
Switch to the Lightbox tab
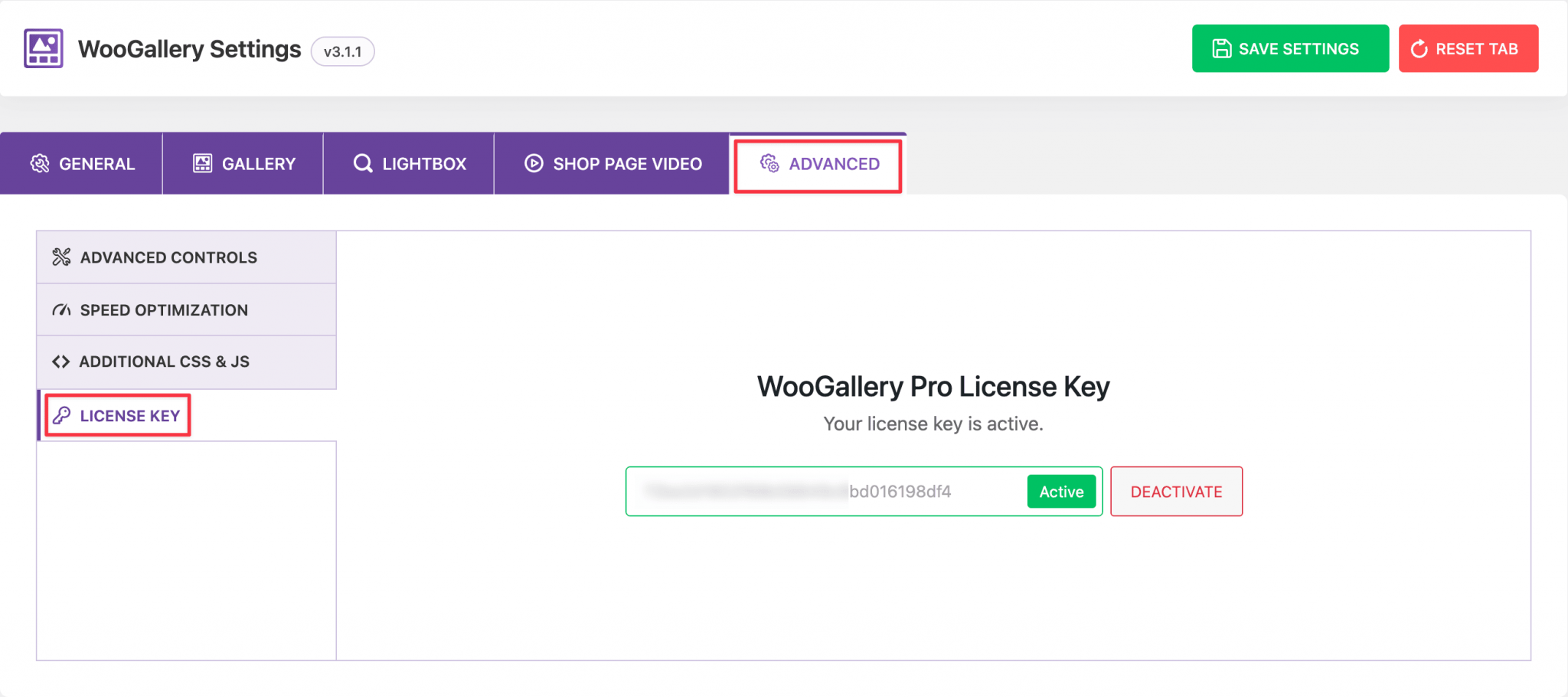tap(409, 163)
